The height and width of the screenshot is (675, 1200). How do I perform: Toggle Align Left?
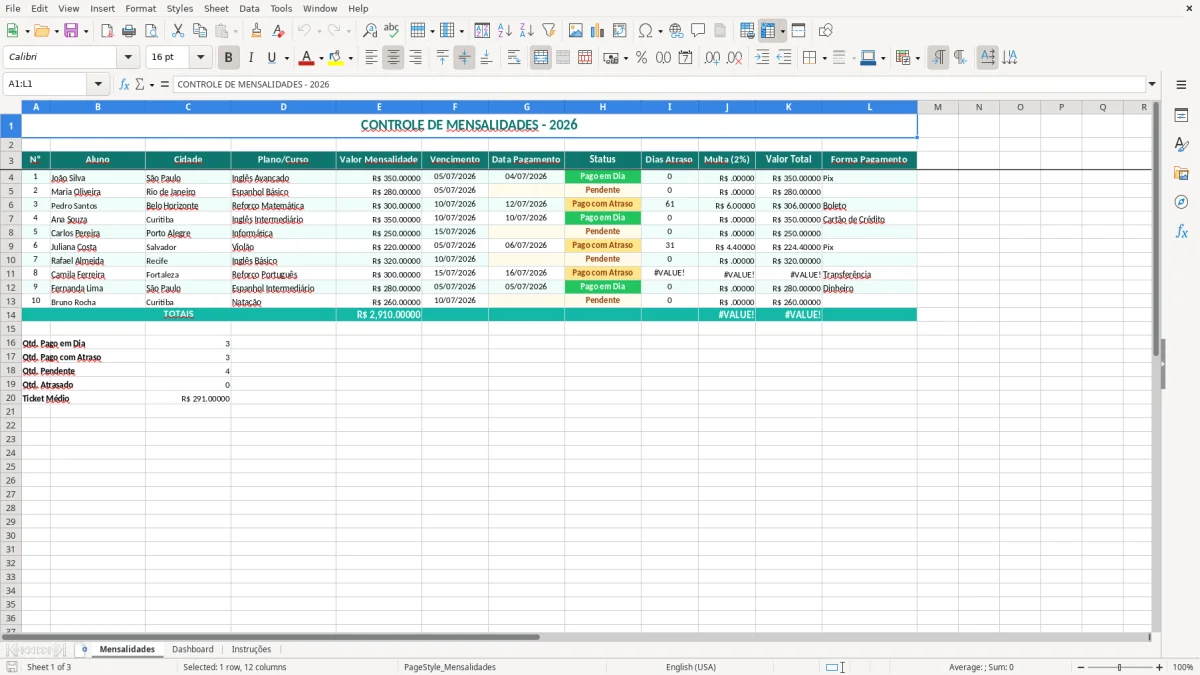(371, 58)
